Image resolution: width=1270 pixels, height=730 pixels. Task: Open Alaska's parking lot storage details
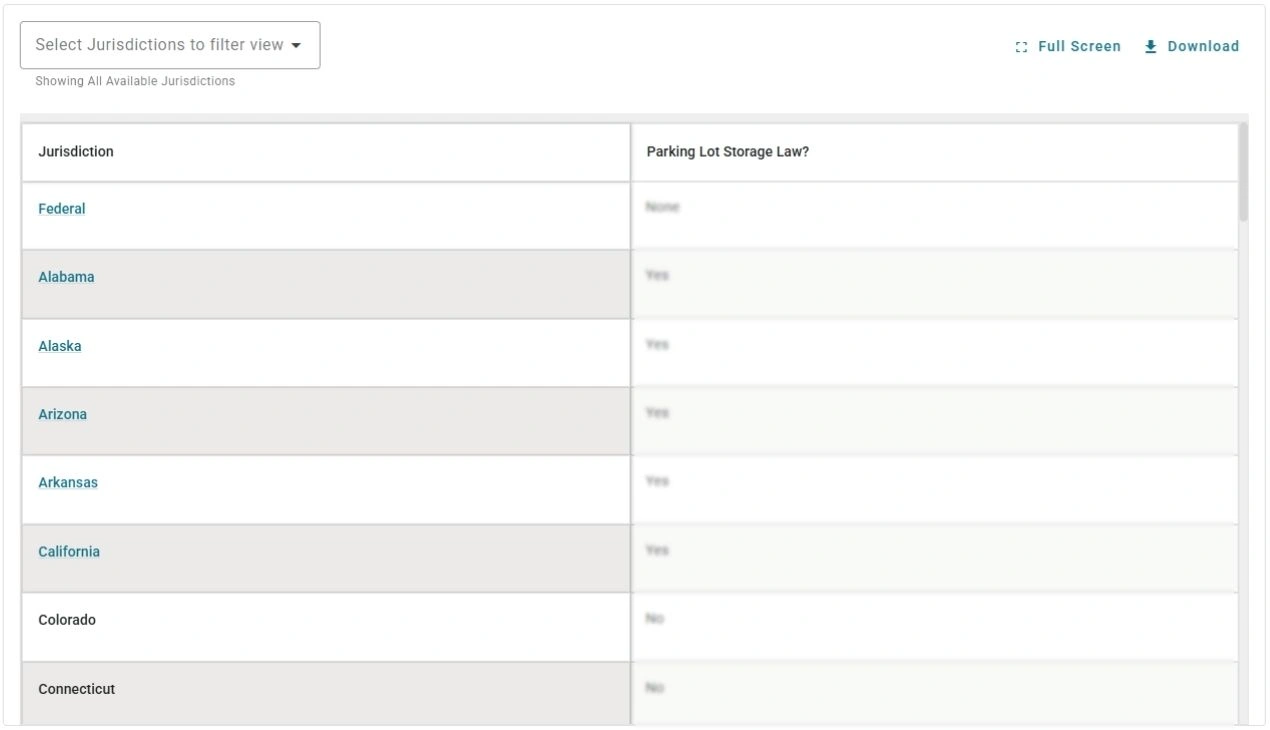point(59,345)
